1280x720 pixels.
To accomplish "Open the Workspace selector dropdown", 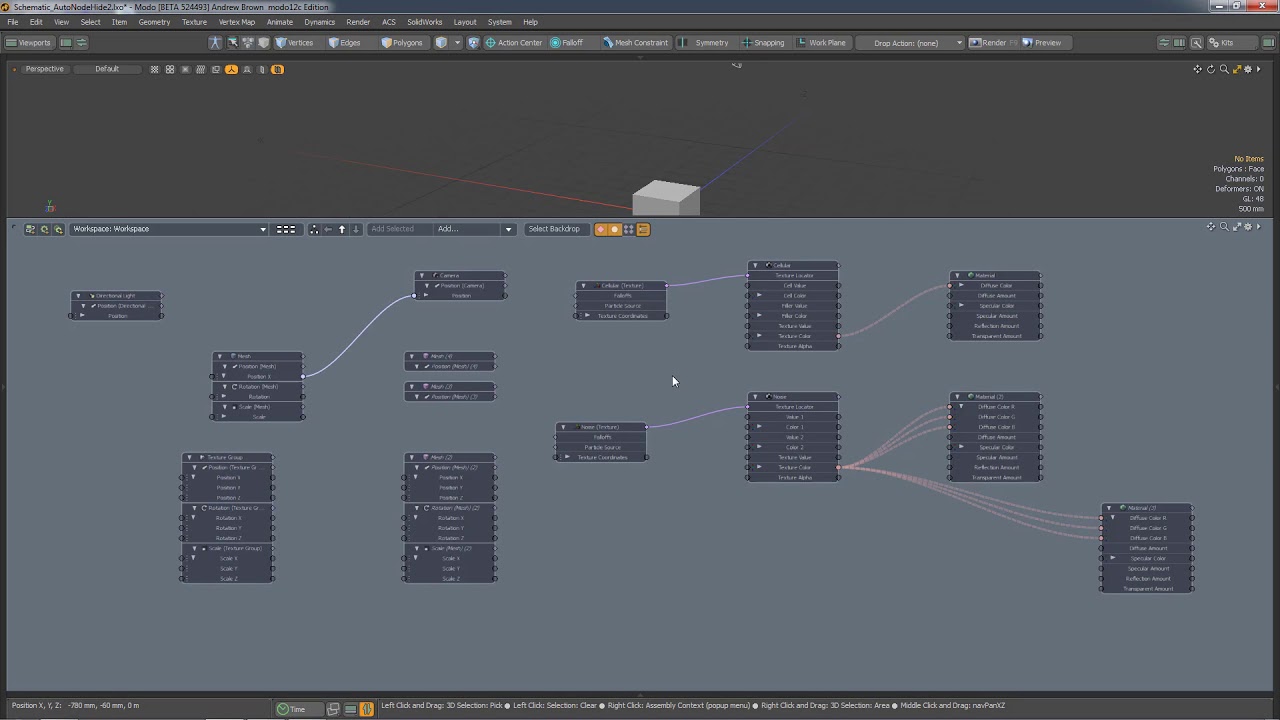I will click(x=169, y=229).
